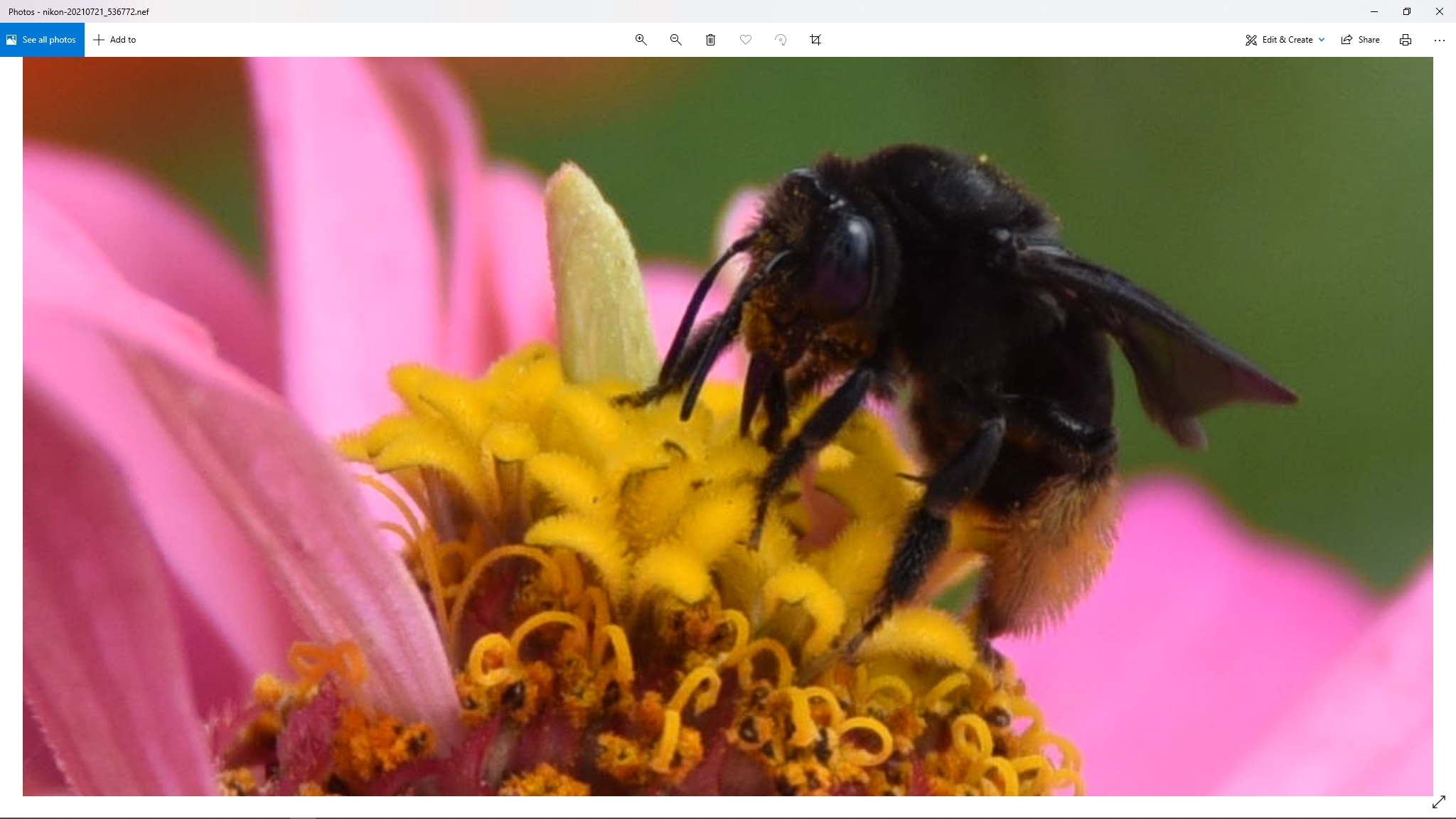1456x819 pixels.
Task: Enter fullscreen using diagonal arrows icon
Action: pos(1438,802)
